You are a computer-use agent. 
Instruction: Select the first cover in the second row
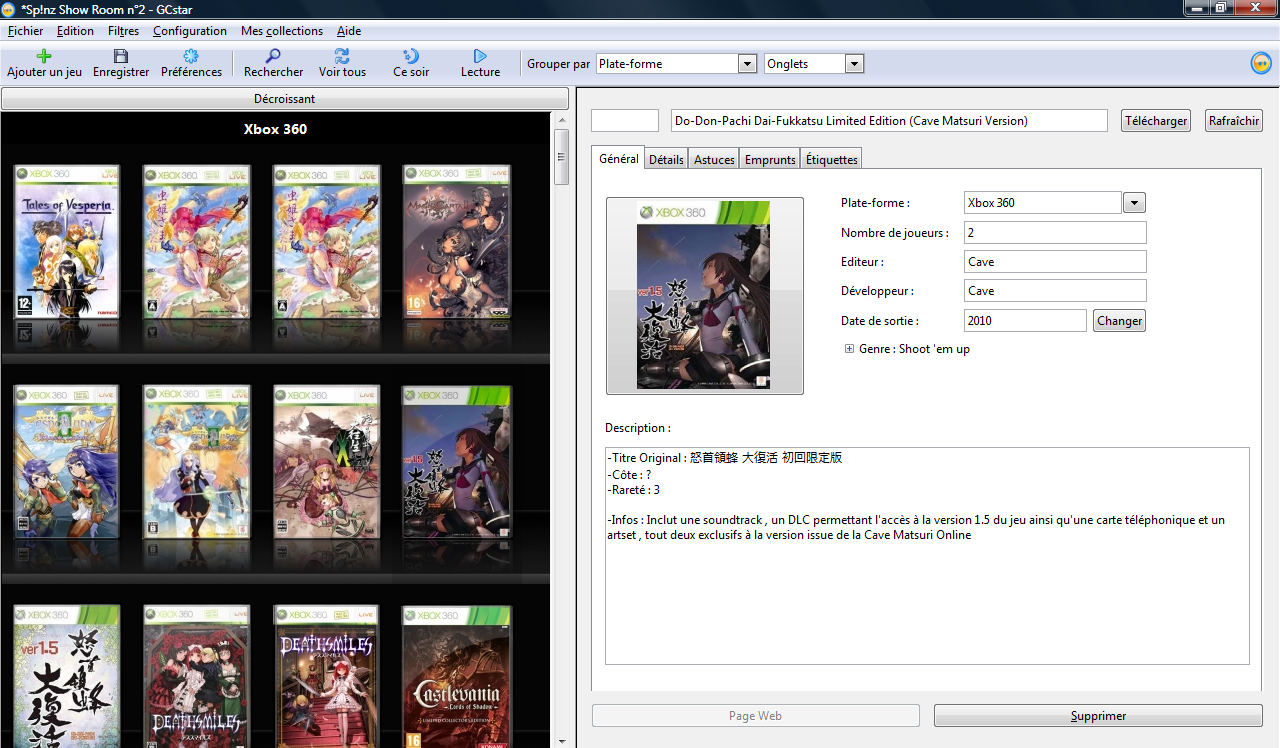(x=67, y=463)
